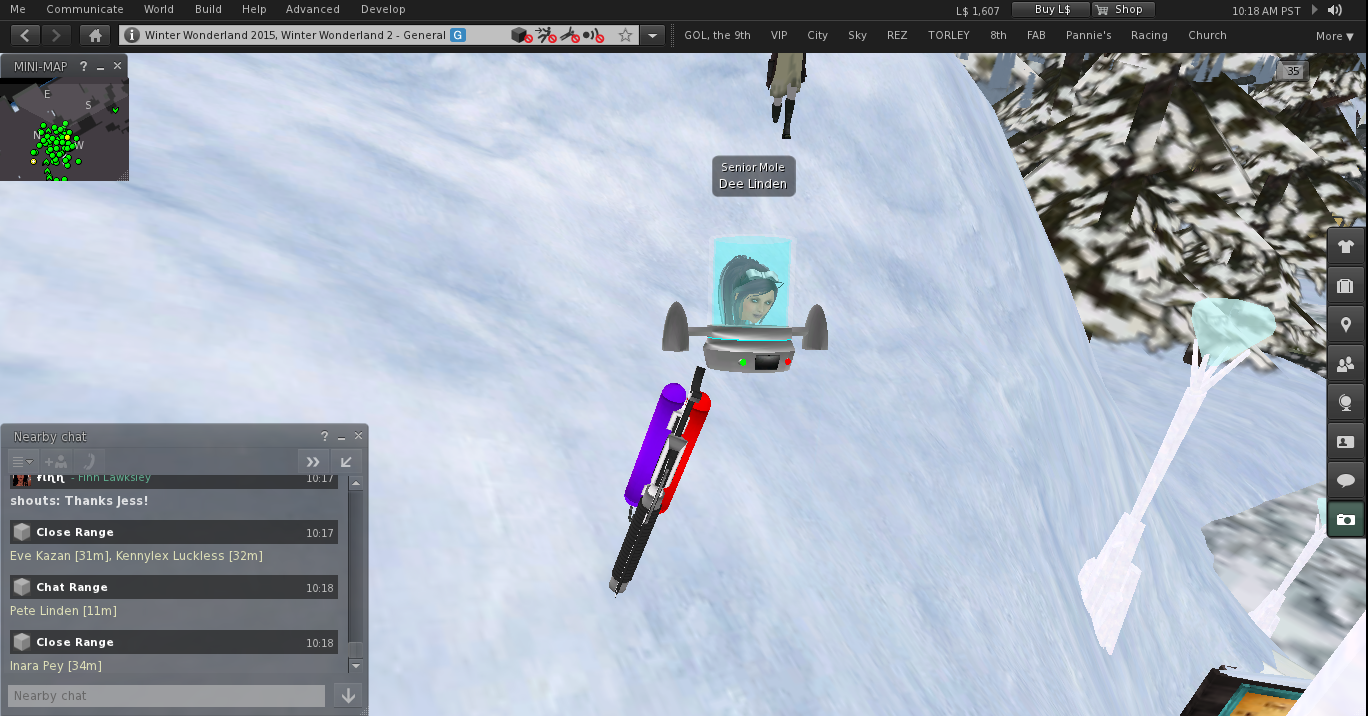Open Places via the map pin icon
Screen dimensions: 1368x716
tap(1345, 325)
